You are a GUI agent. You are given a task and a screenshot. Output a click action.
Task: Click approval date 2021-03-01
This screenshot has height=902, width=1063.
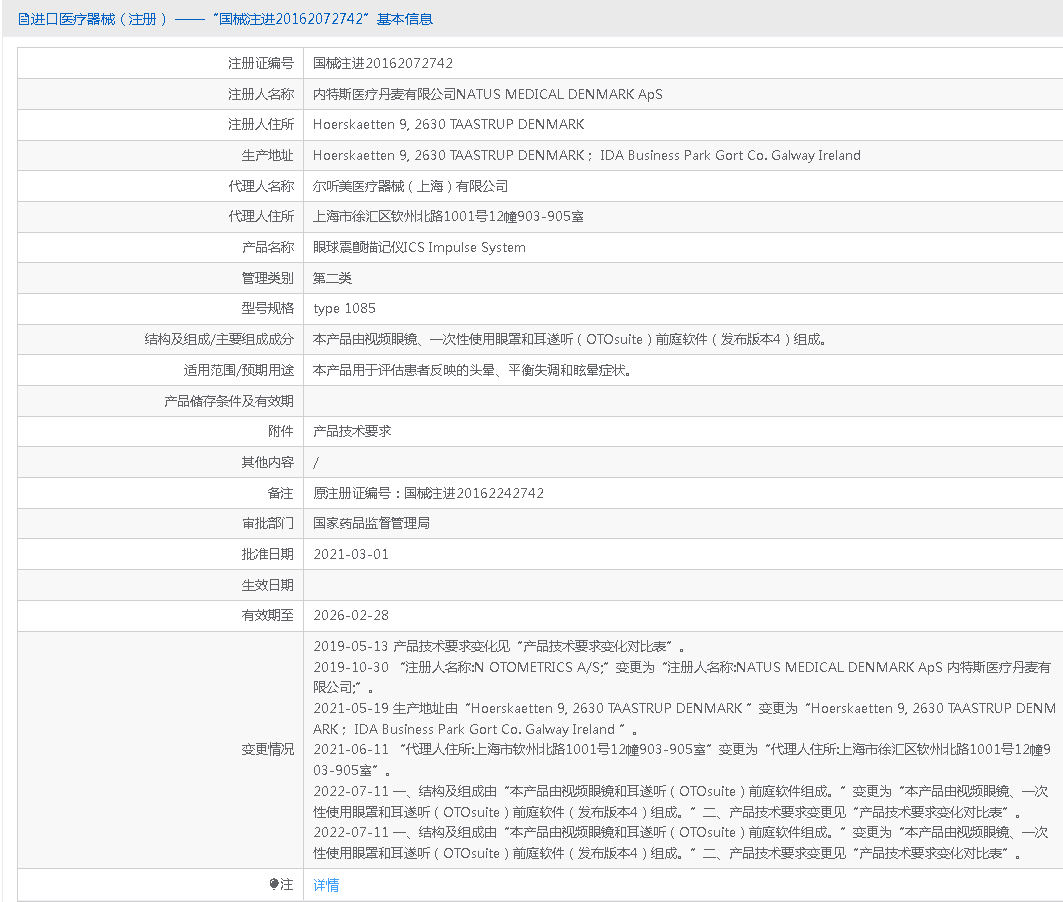pos(351,554)
